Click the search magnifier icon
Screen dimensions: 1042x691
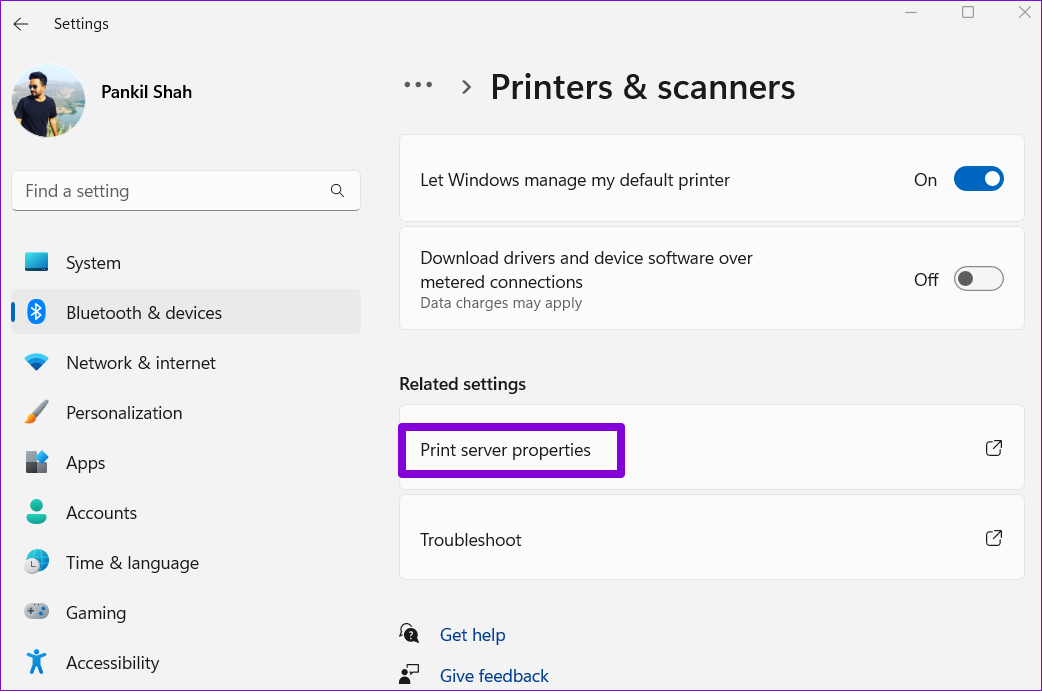[337, 190]
